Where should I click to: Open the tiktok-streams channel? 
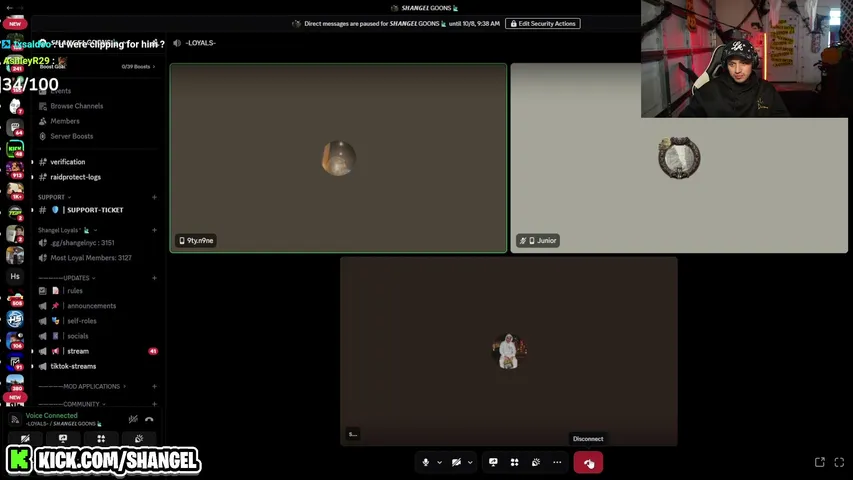tap(73, 366)
